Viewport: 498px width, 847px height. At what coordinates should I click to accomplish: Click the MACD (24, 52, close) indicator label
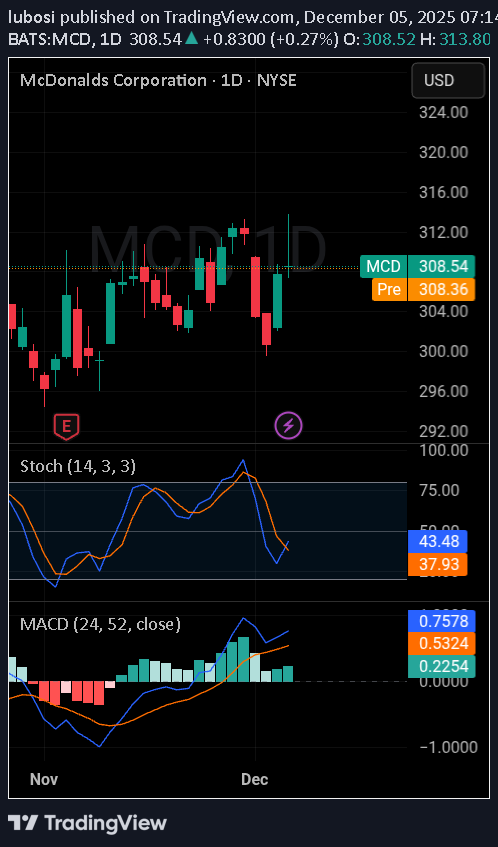[x=100, y=624]
